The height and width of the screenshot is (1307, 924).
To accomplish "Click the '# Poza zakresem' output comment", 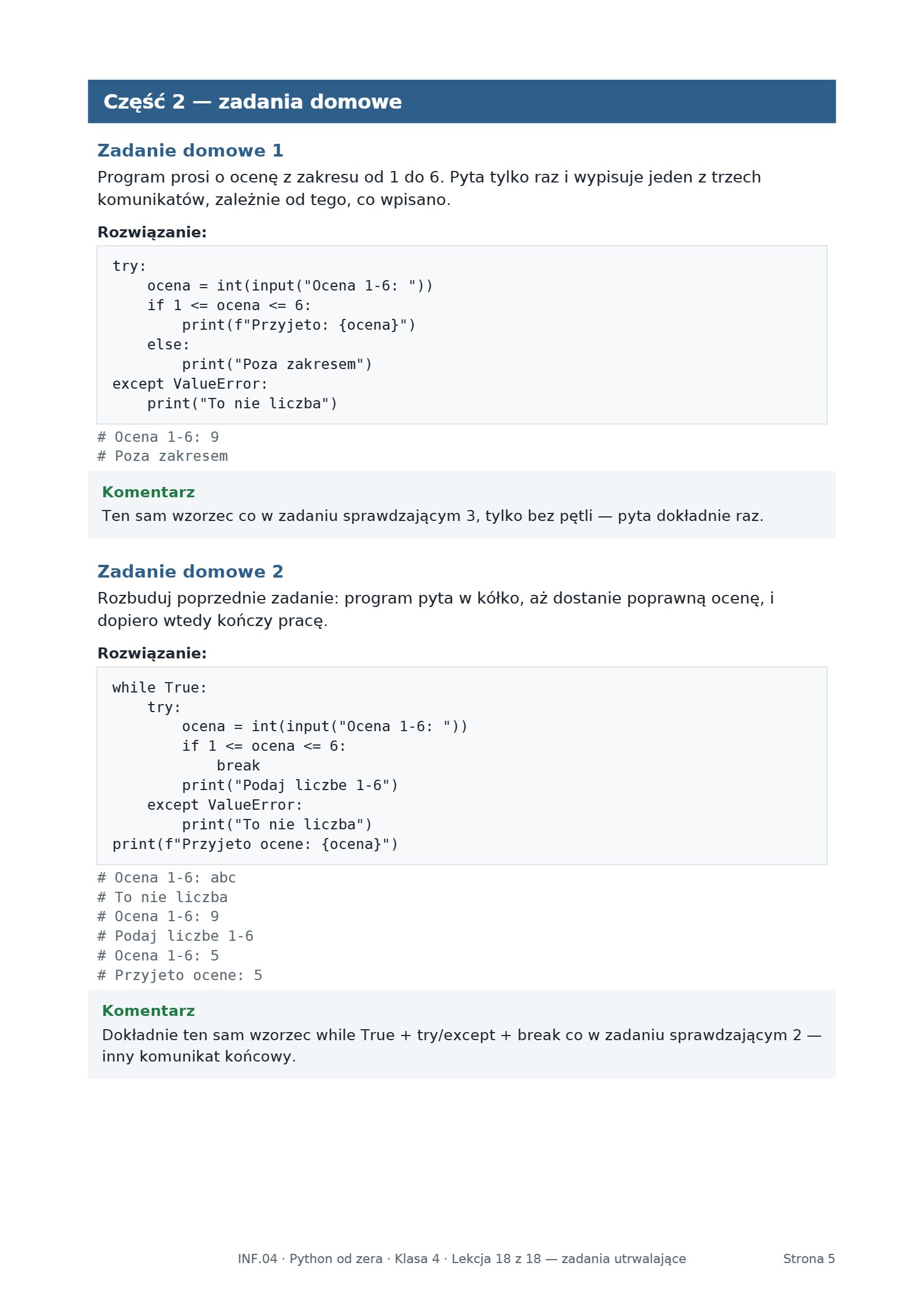I will point(162,456).
